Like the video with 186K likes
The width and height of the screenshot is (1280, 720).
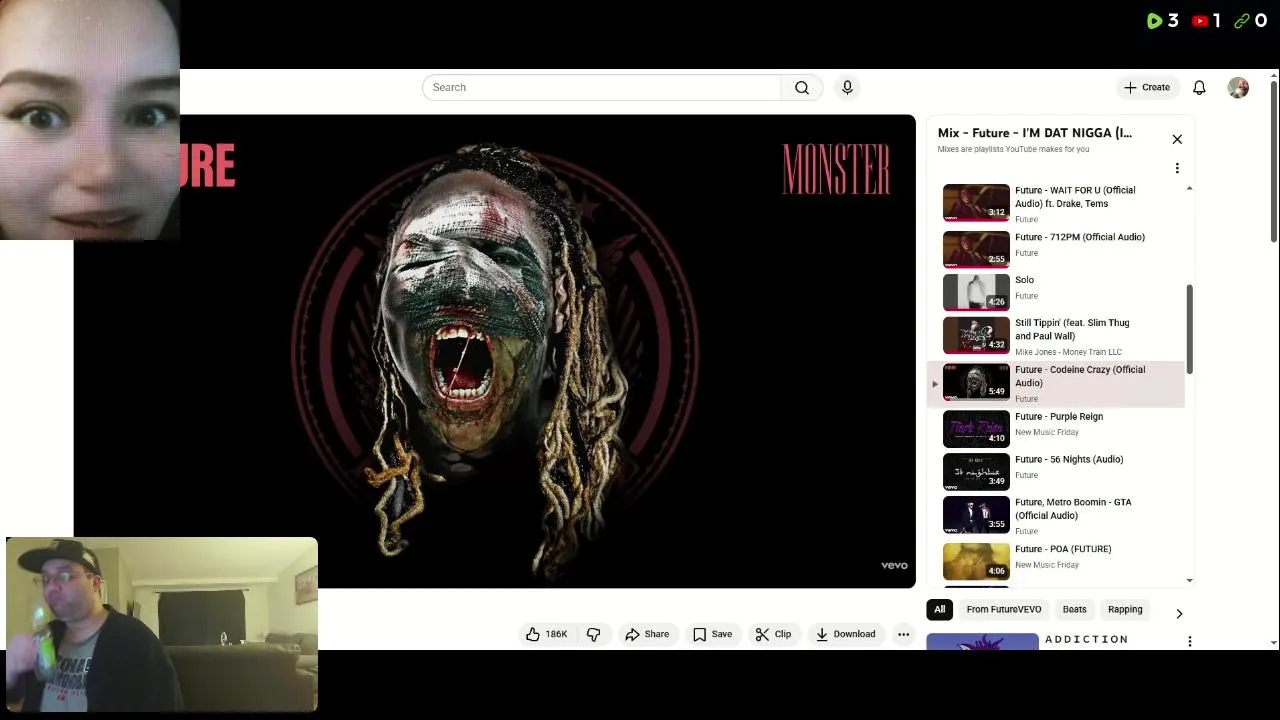point(547,634)
